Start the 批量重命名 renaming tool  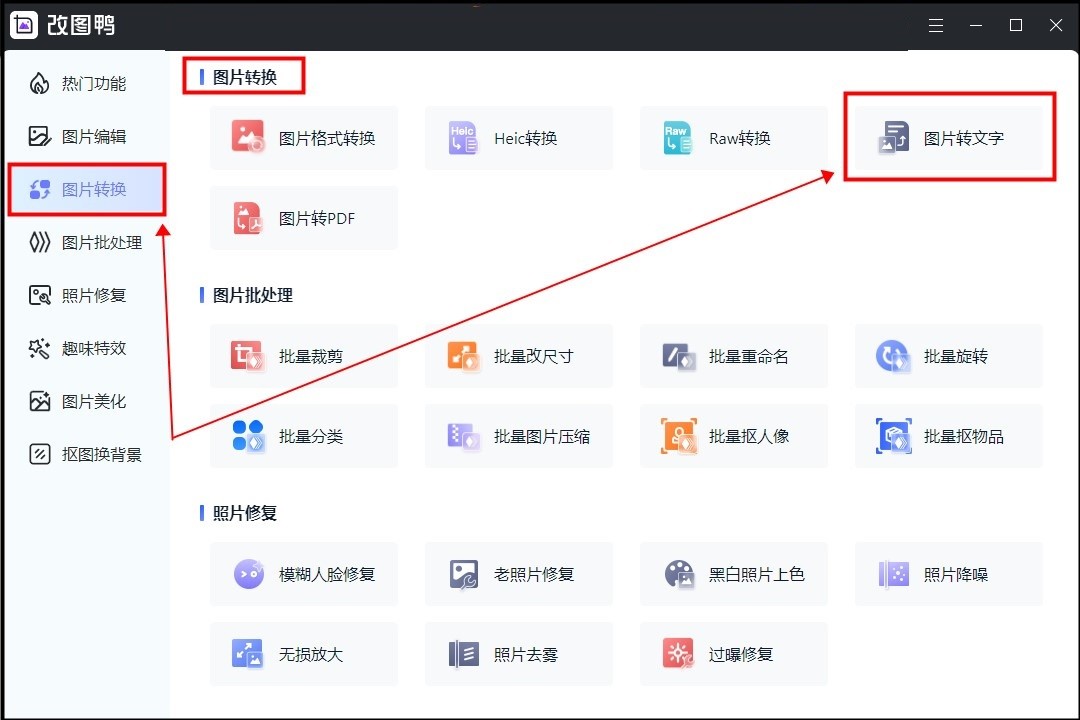pyautogui.click(x=734, y=356)
